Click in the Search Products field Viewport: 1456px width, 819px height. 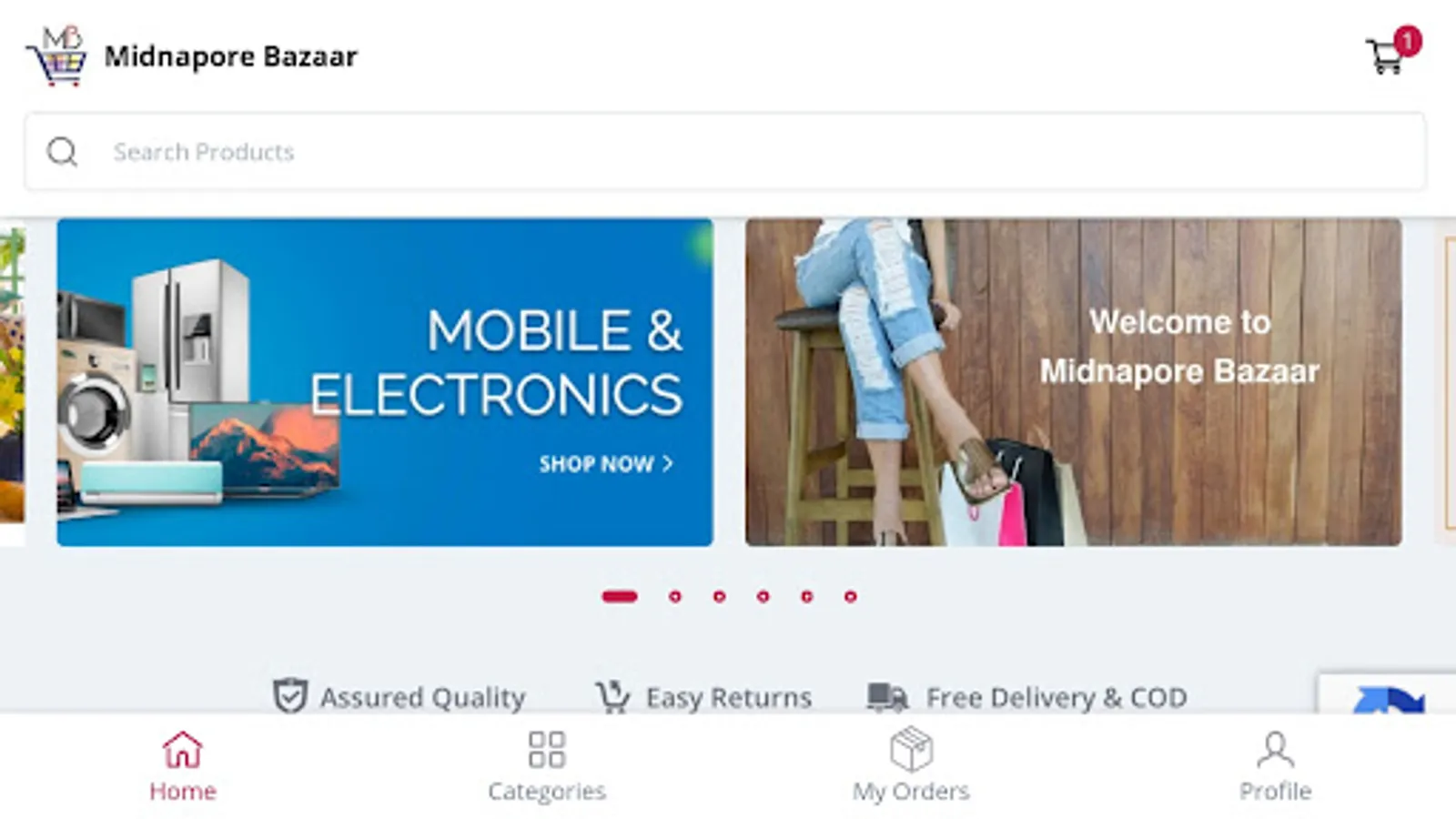(x=725, y=152)
